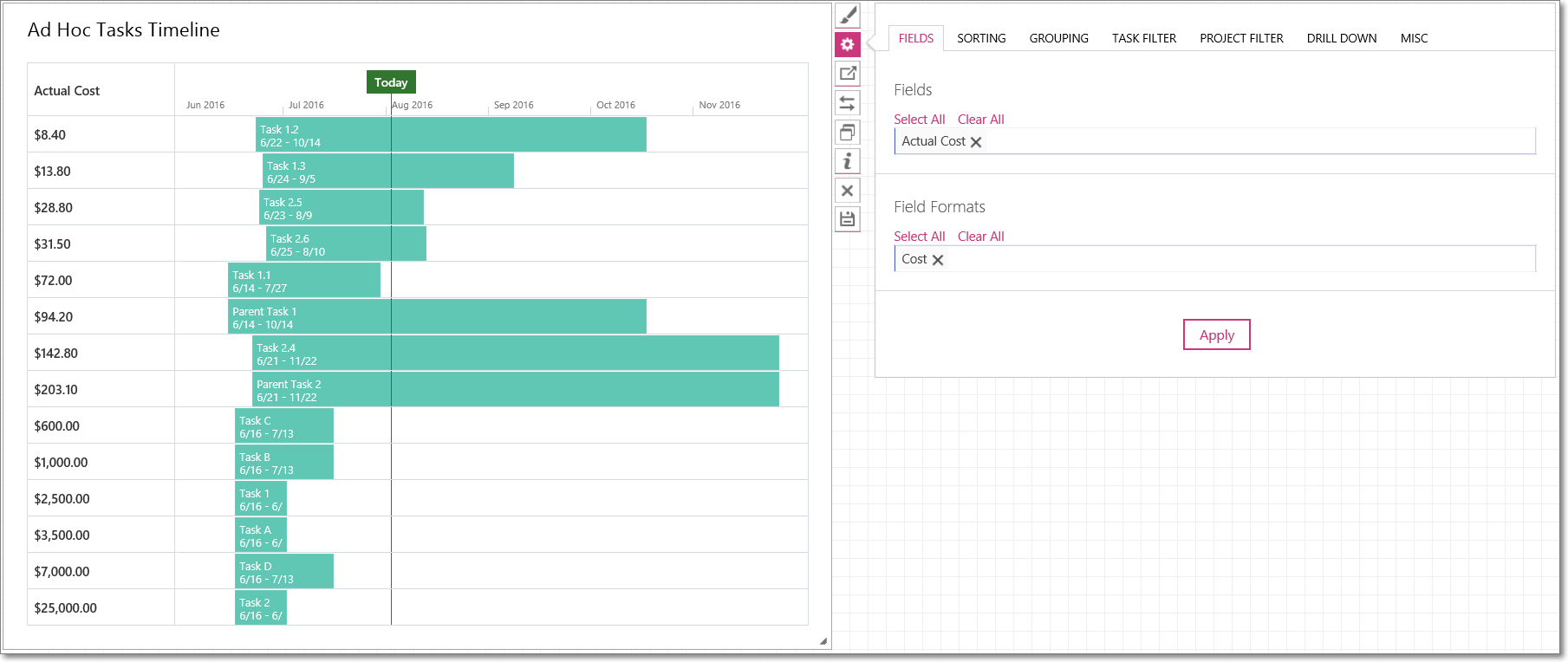Open the SORTING tab
The image size is (1568, 662).
pos(981,38)
